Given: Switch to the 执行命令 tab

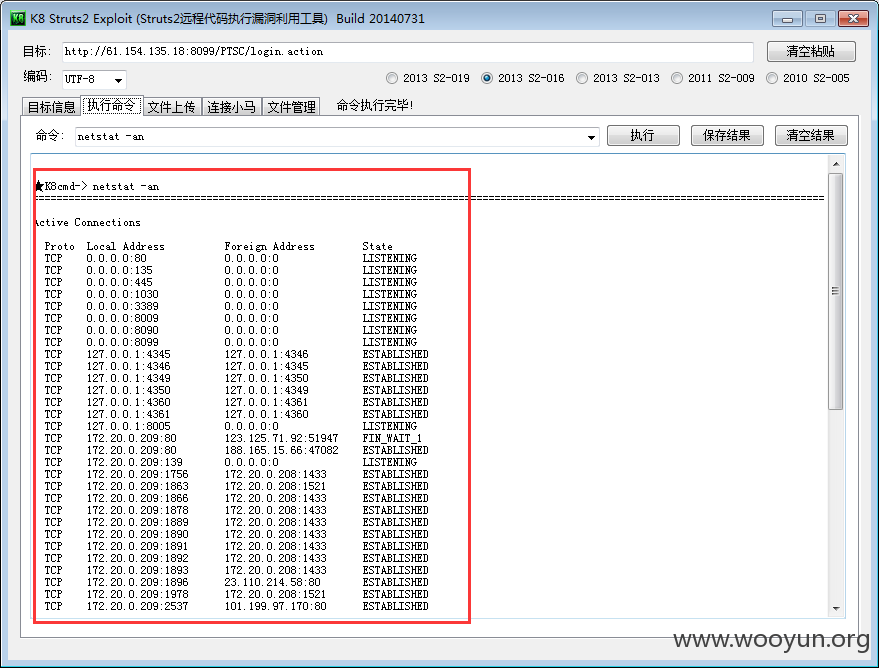Looking at the screenshot, I should click(112, 105).
